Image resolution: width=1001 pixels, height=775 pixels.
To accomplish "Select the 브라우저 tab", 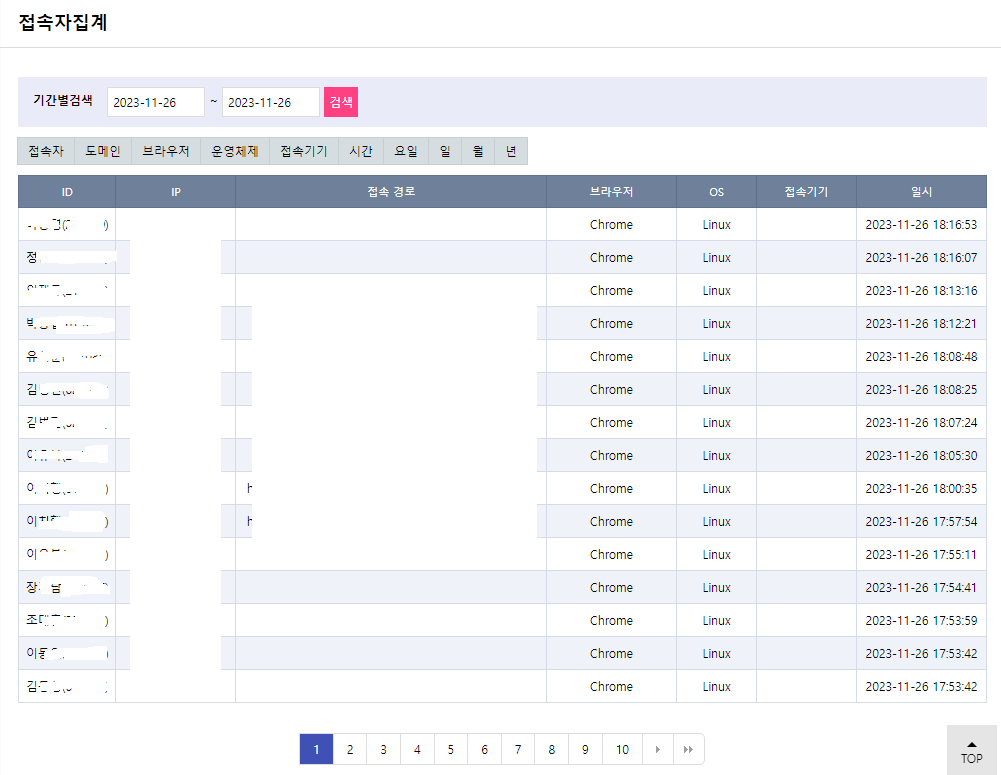I will (x=165, y=152).
